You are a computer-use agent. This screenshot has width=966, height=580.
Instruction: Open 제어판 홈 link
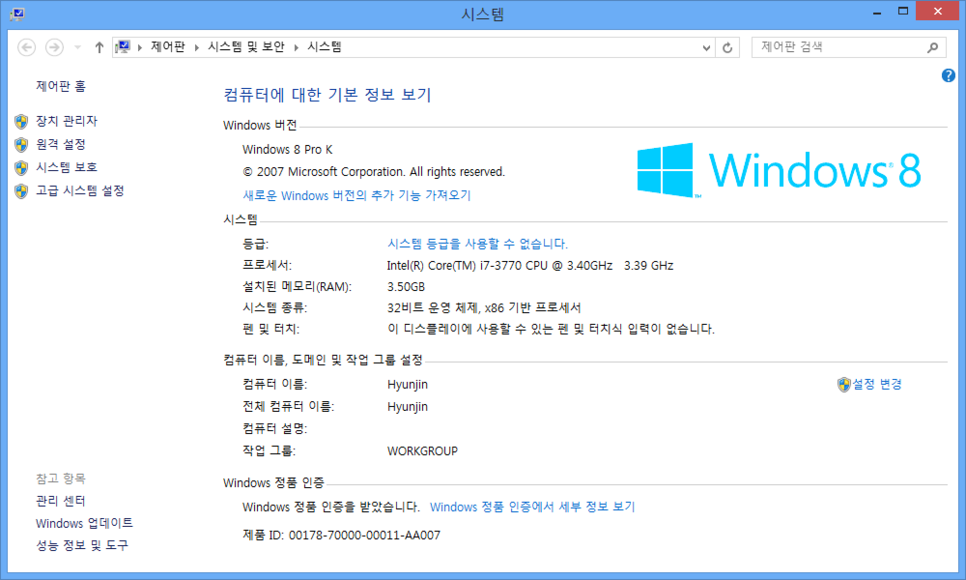(60, 86)
